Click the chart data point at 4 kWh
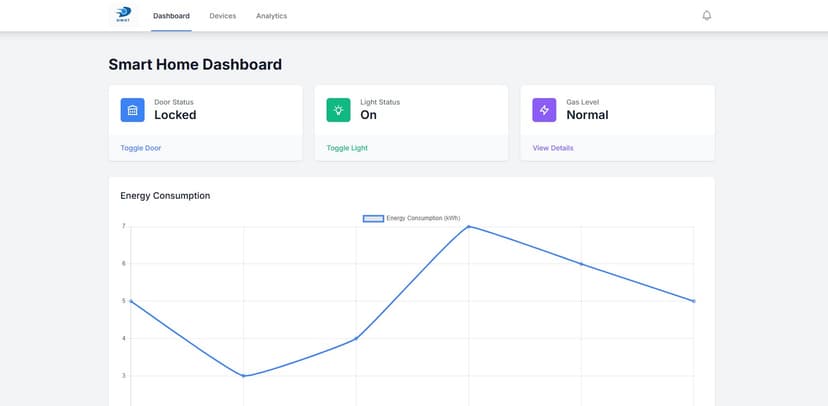The width and height of the screenshot is (828, 406). (x=356, y=339)
